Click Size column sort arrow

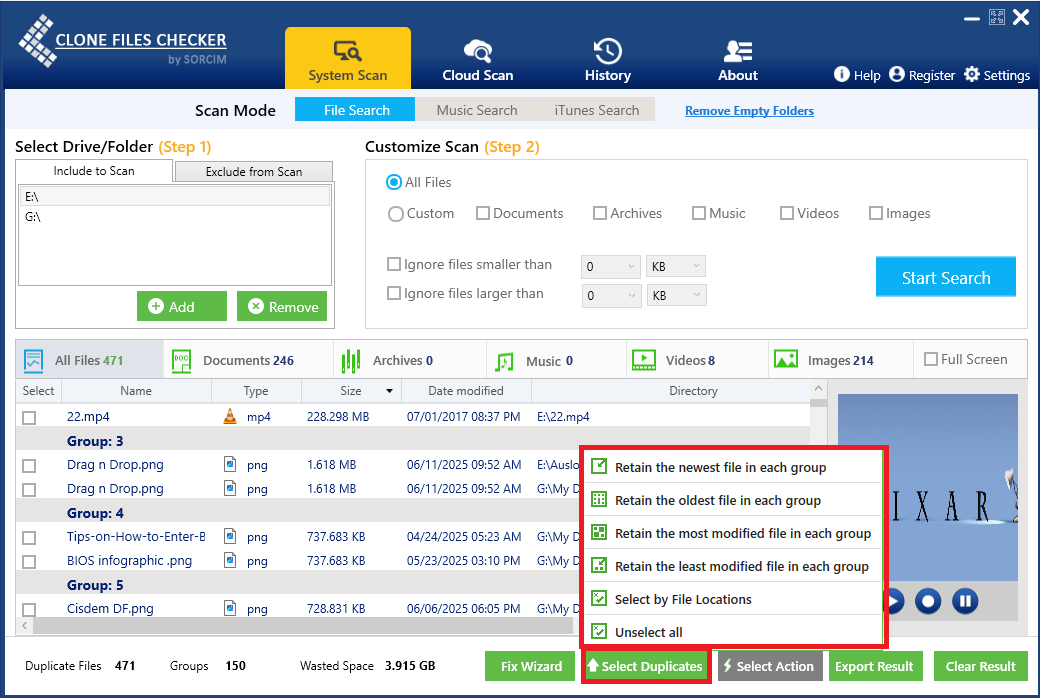pyautogui.click(x=388, y=391)
